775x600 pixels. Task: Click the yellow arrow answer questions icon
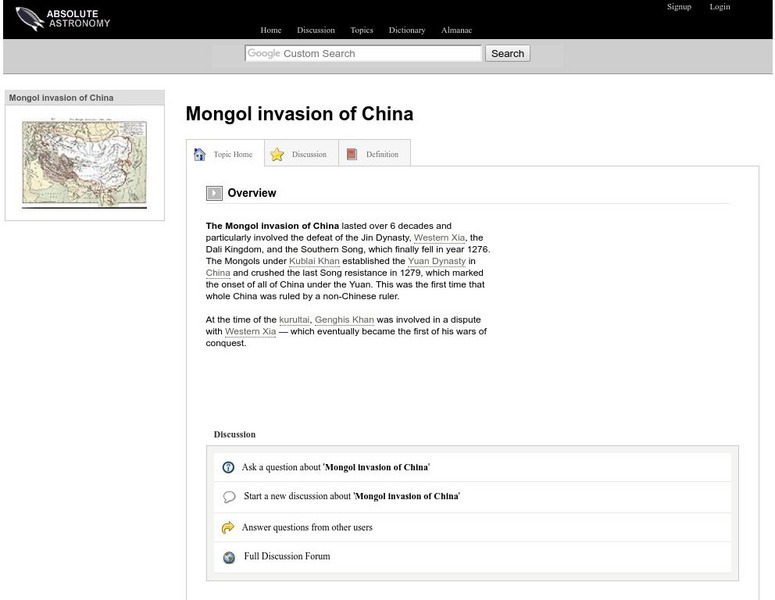(228, 527)
